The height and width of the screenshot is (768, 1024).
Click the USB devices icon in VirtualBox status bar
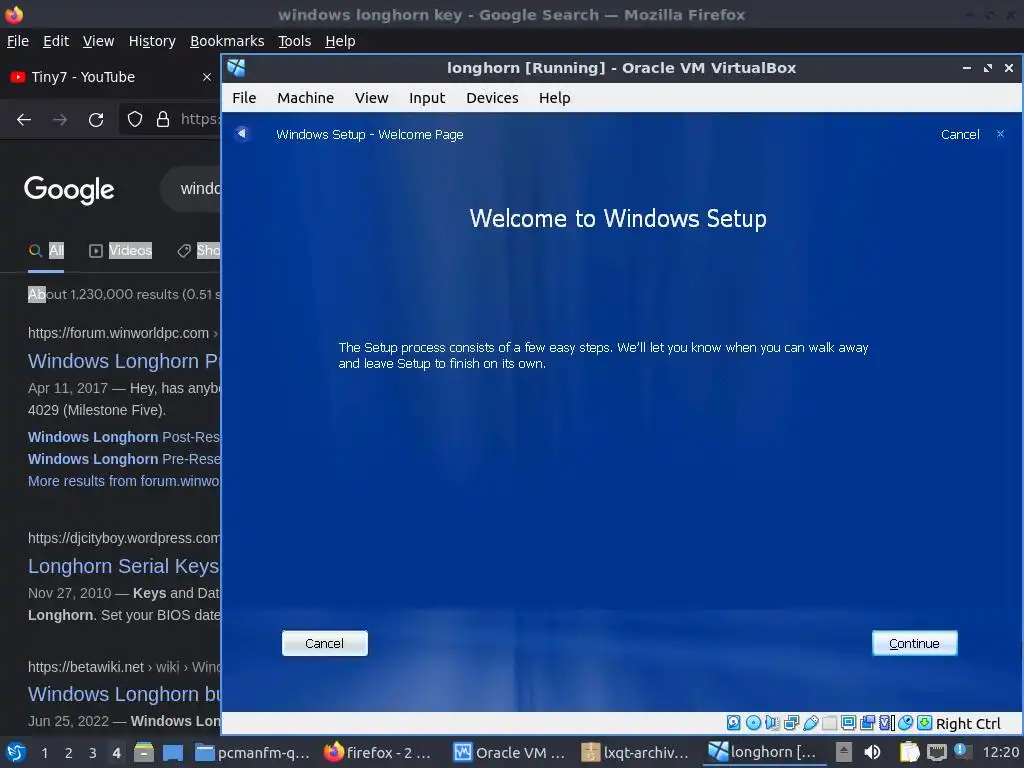click(810, 723)
